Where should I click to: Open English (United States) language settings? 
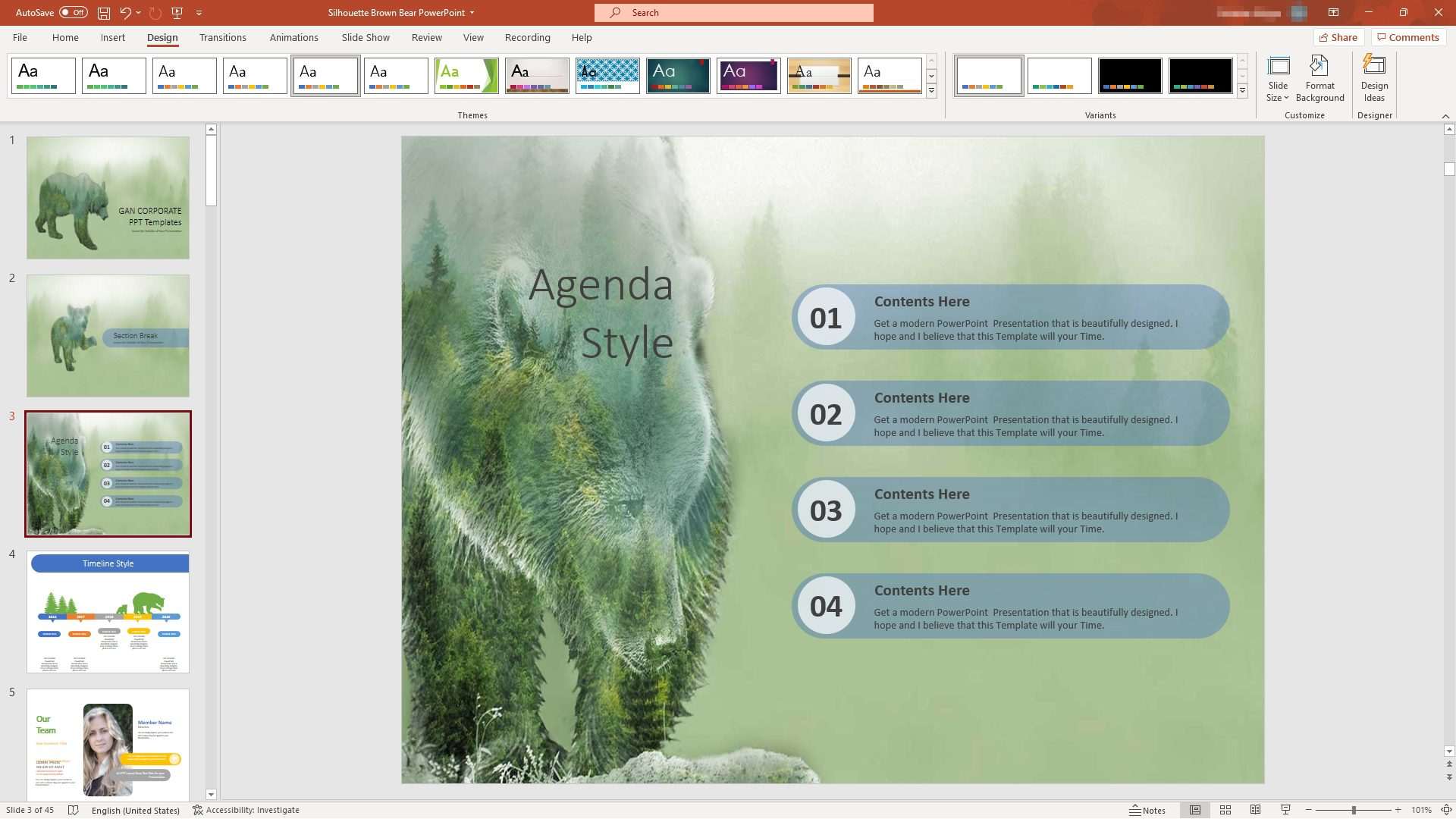(x=136, y=810)
